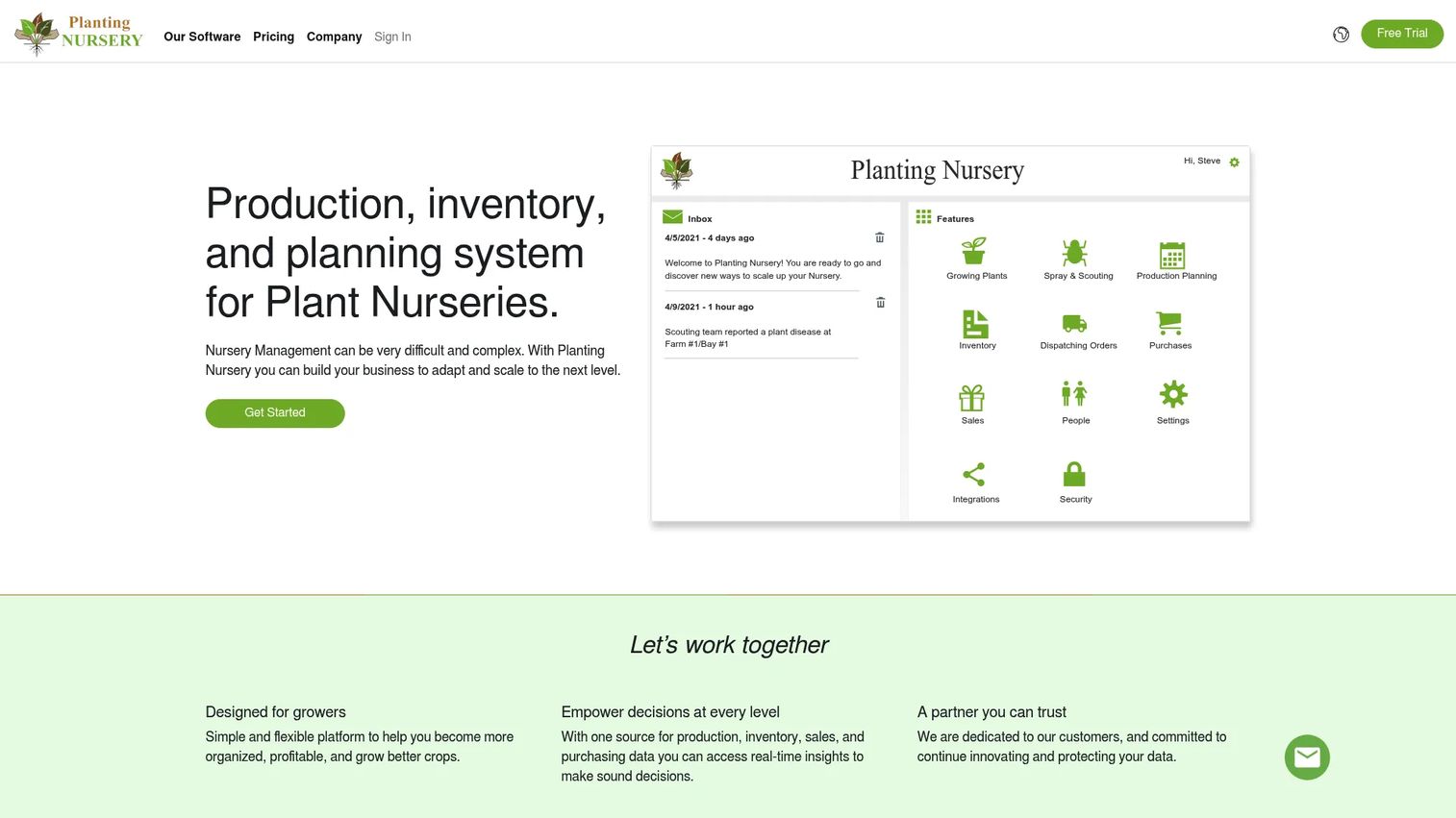Go to the Pricing menu item
Image resolution: width=1456 pixels, height=818 pixels.
(273, 37)
